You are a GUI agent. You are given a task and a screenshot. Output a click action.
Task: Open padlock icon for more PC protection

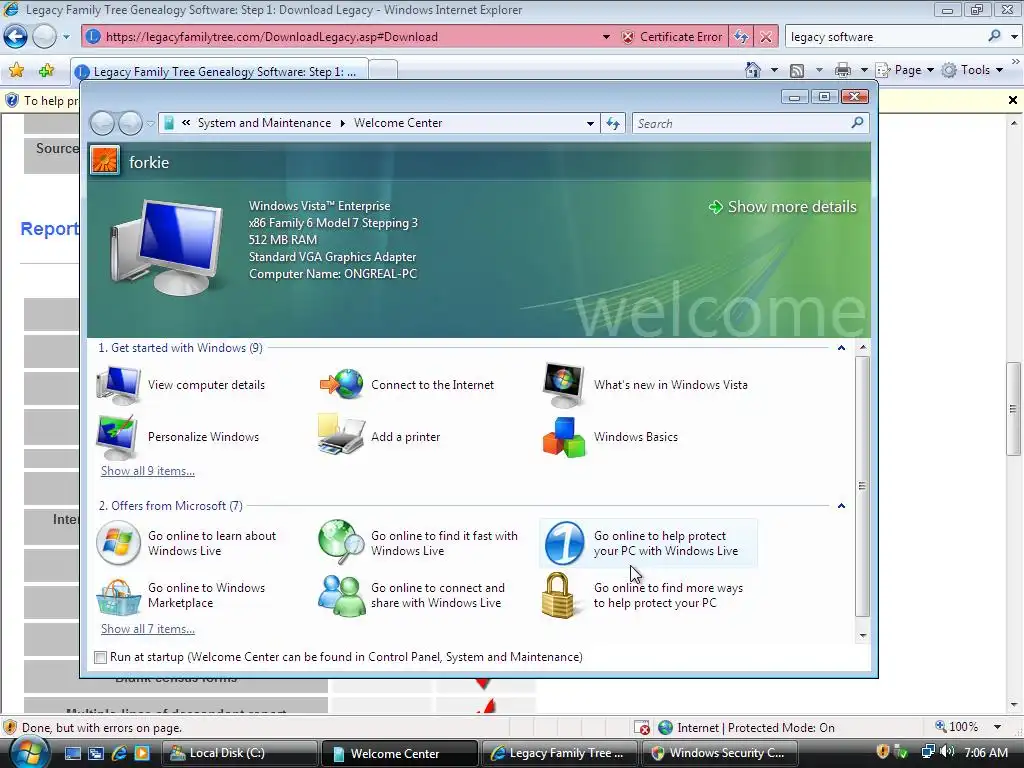(x=558, y=595)
